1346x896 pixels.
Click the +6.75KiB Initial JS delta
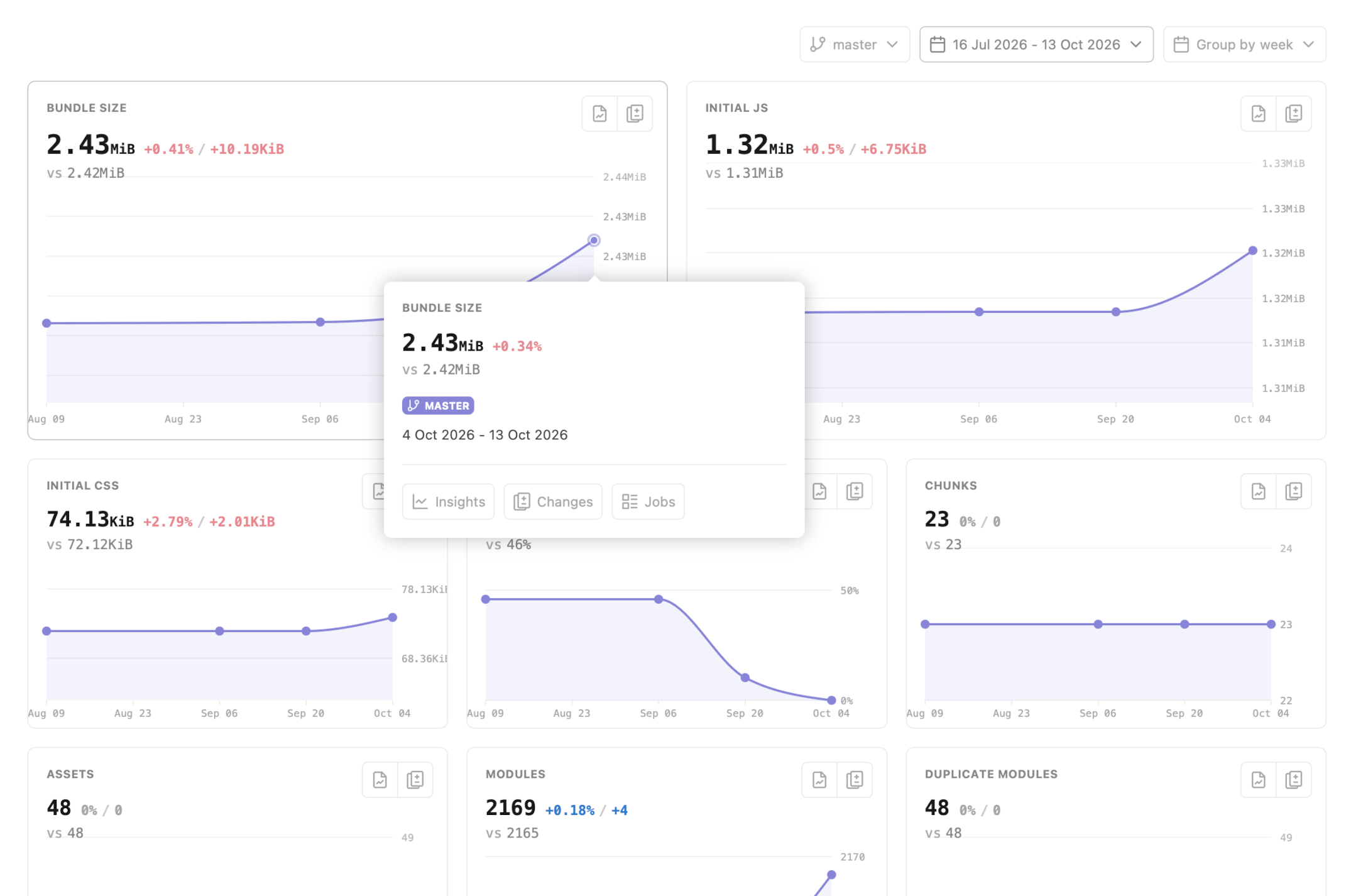pos(893,149)
